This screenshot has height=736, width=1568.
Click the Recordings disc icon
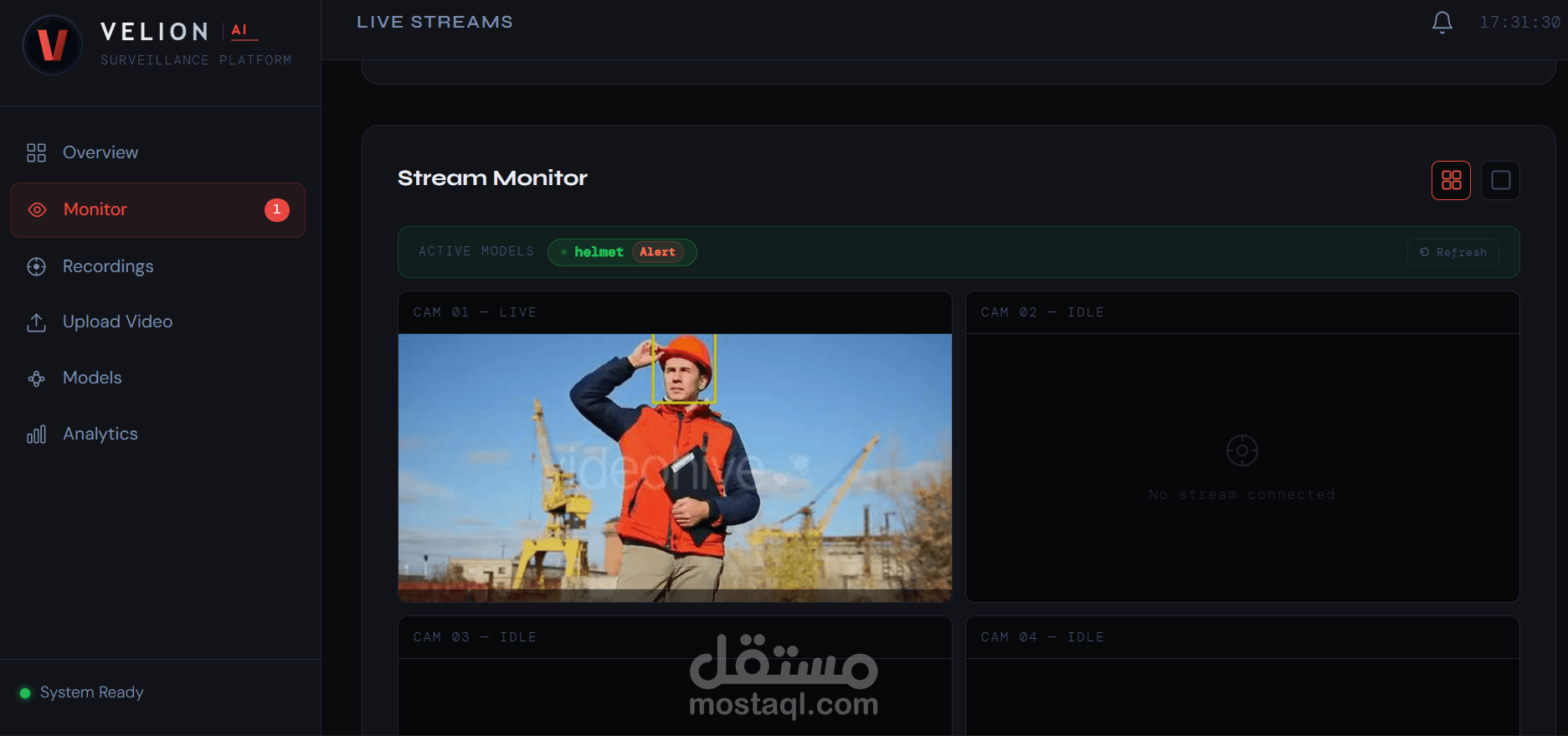[36, 266]
